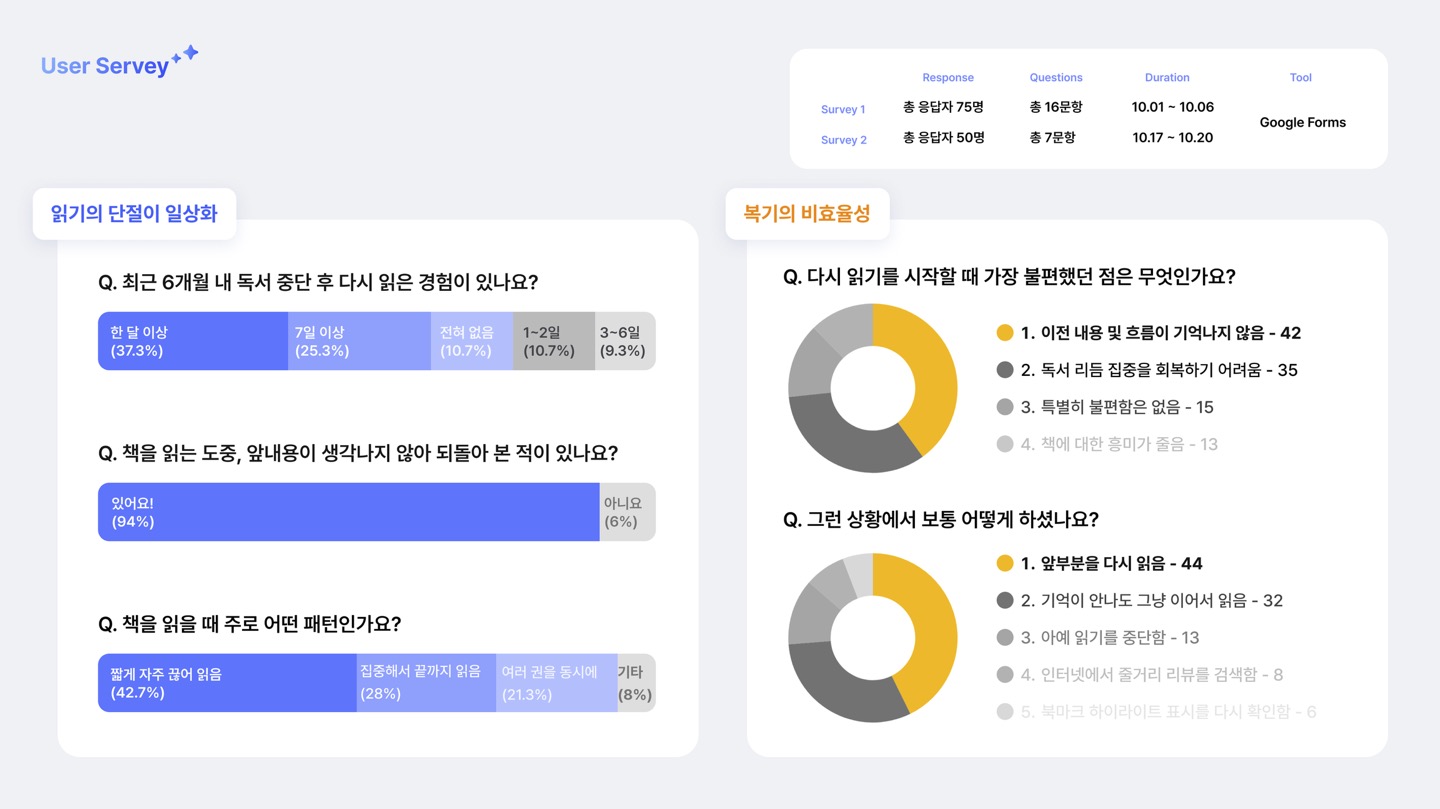
Task: Click the Survey 2 row label
Action: [x=843, y=140]
